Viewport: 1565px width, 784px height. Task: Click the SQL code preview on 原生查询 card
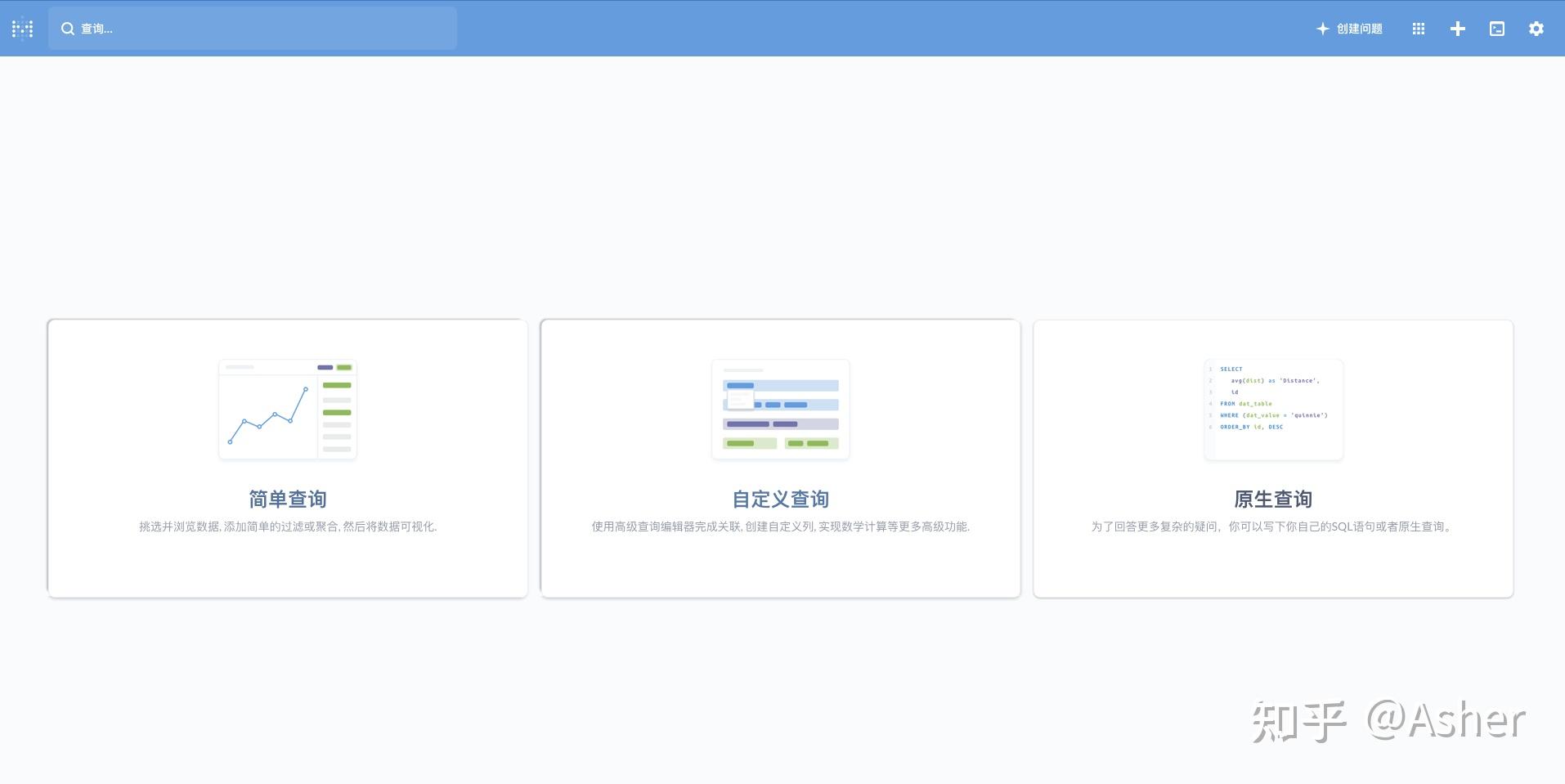(1272, 409)
